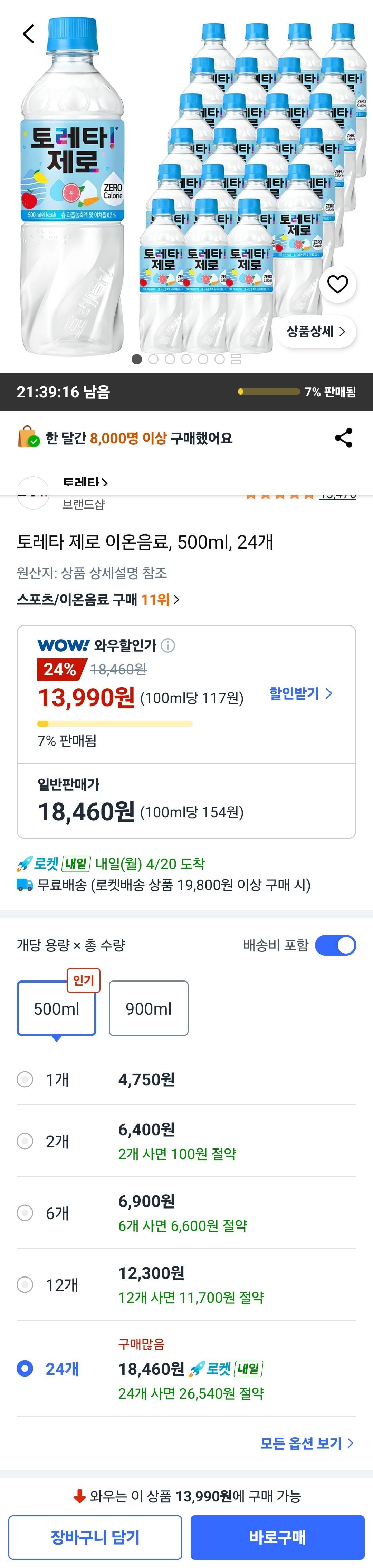Tap the WOW discount info icon

click(x=168, y=645)
